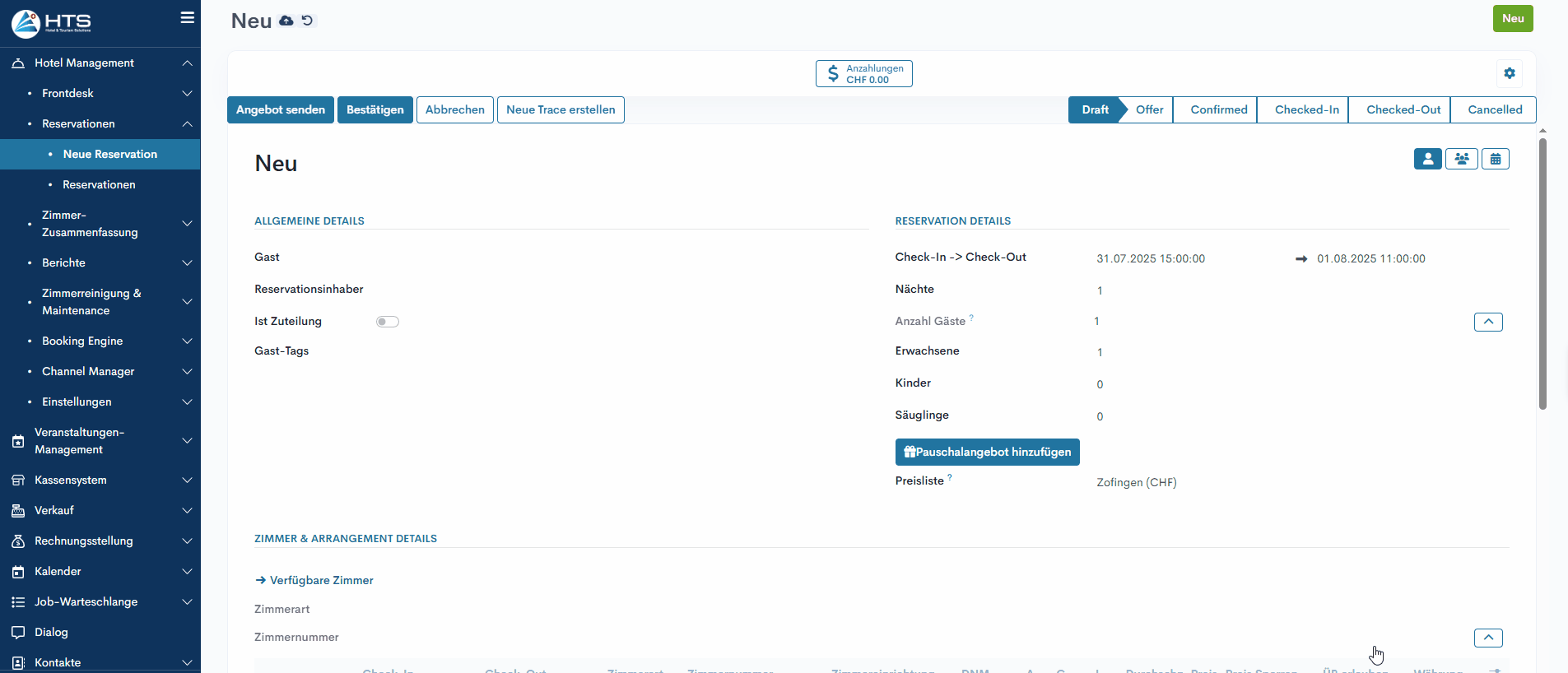This screenshot has height=673, width=1568.
Task: Select the single guest person icon
Action: pyautogui.click(x=1427, y=159)
